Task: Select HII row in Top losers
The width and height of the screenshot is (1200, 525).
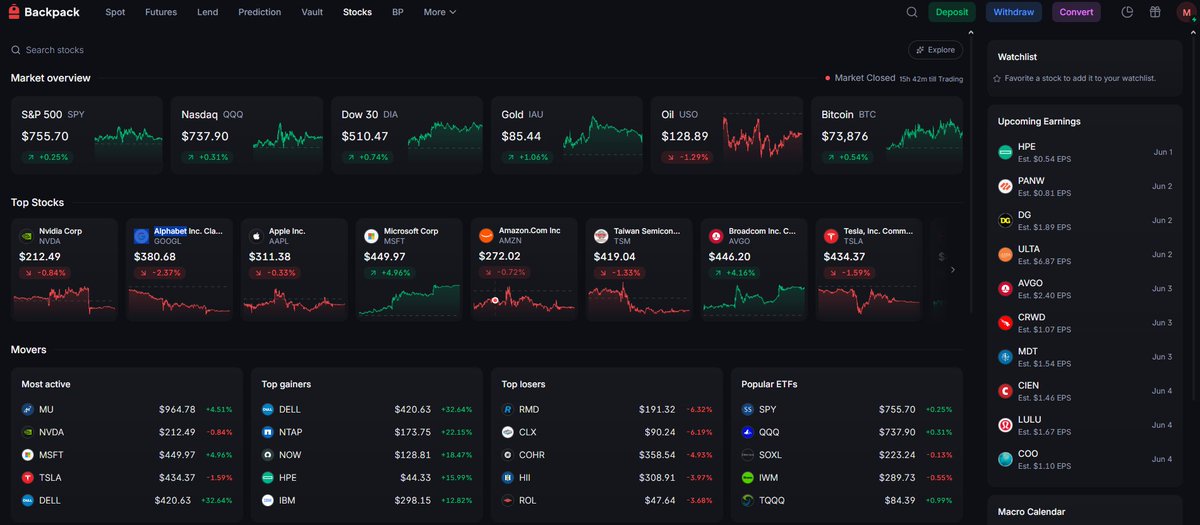Action: [607, 477]
